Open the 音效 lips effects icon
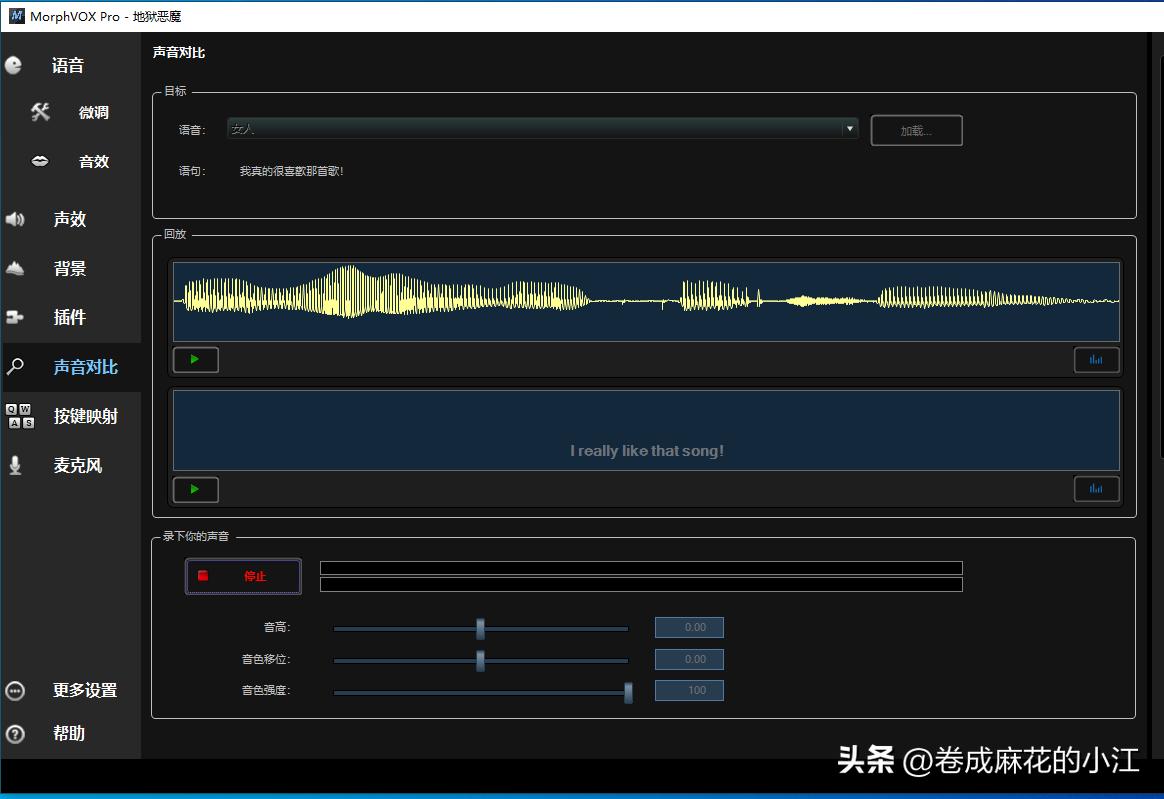This screenshot has height=799, width=1164. tap(40, 161)
